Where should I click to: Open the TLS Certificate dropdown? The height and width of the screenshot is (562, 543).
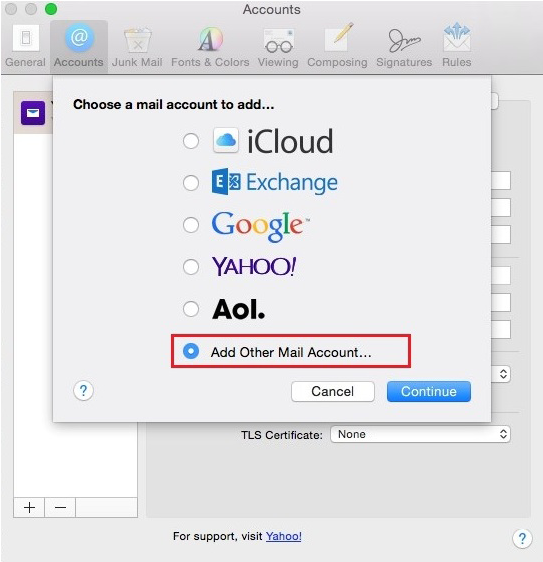(420, 434)
